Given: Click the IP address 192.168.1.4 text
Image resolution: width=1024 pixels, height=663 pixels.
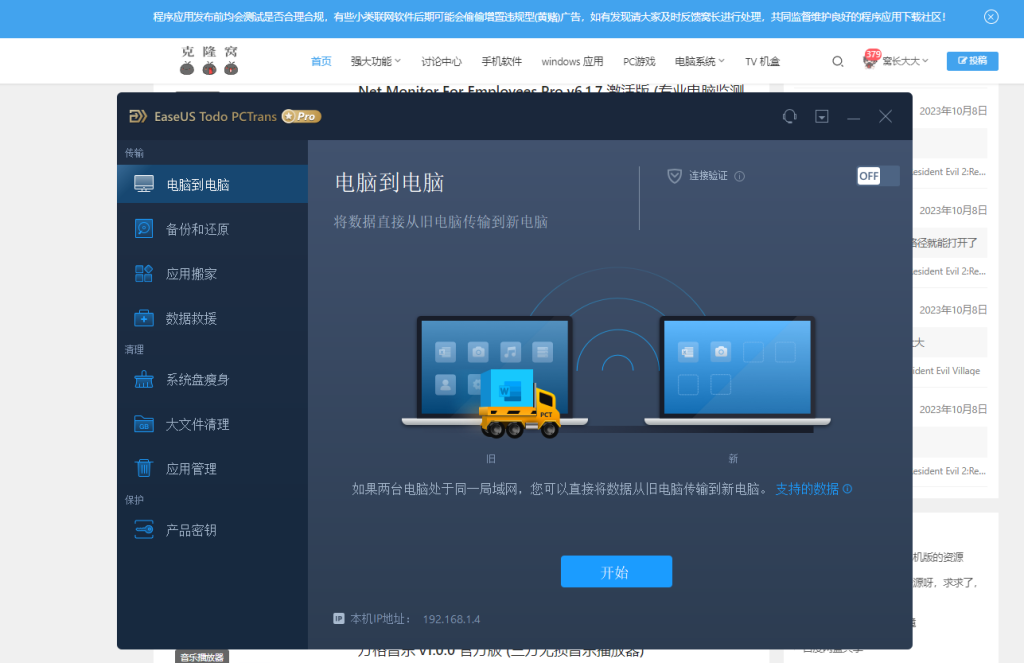Looking at the screenshot, I should (x=451, y=619).
